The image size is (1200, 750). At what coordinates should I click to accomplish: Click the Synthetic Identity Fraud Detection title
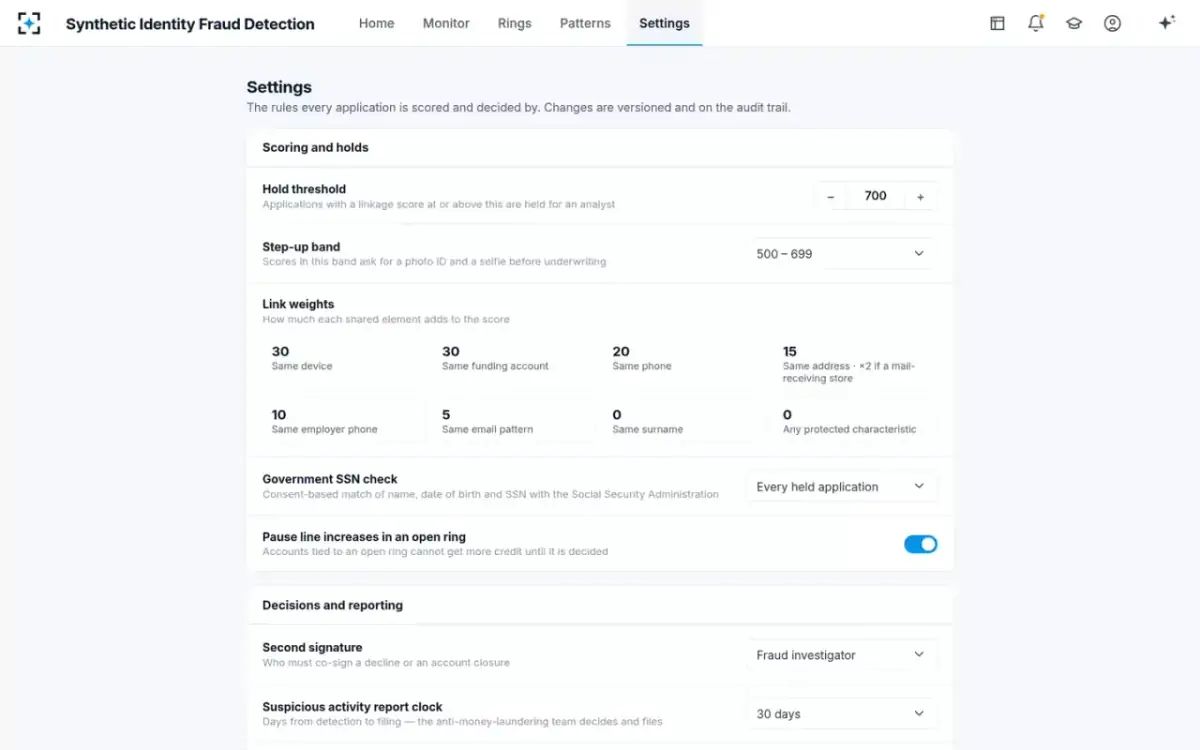(190, 24)
